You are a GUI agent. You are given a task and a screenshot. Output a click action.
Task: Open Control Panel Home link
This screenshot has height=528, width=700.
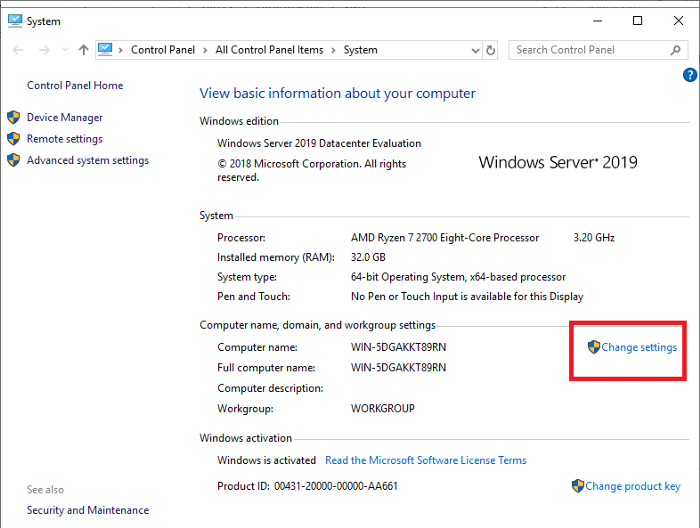pos(75,85)
